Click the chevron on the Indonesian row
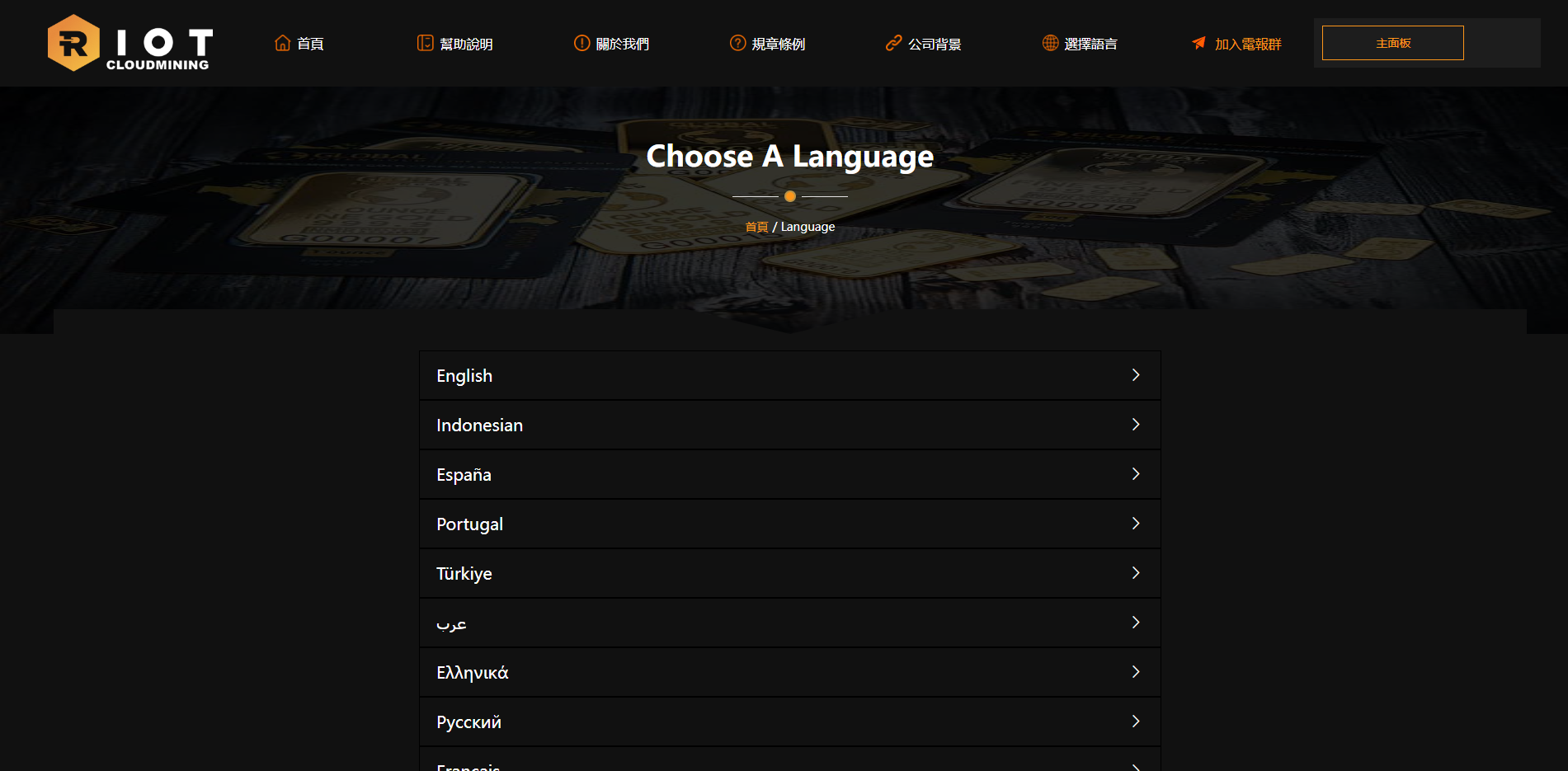Viewport: 1568px width, 771px height. 1136,425
